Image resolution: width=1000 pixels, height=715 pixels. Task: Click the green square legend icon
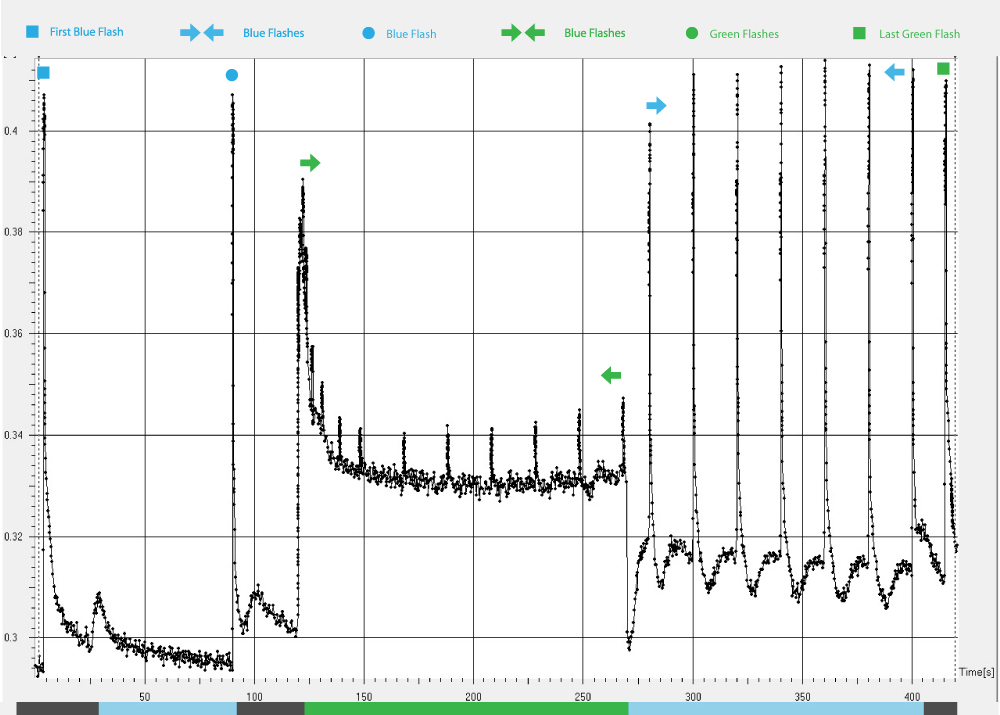(860, 34)
